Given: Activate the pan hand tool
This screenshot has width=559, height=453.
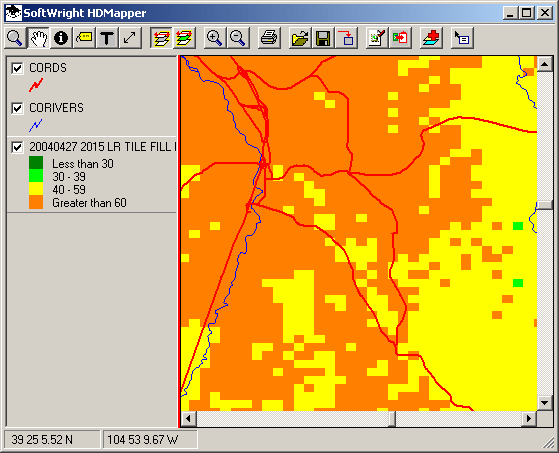Looking at the screenshot, I should pyautogui.click(x=38, y=38).
